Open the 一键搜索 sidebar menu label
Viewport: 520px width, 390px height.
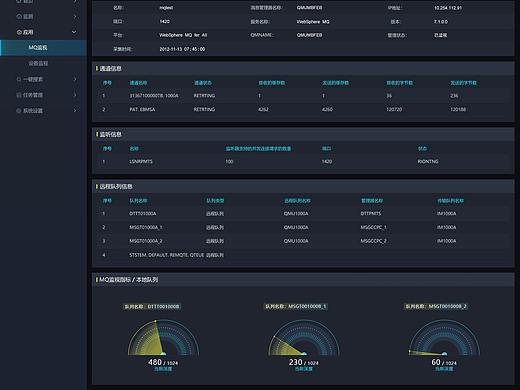(x=33, y=79)
